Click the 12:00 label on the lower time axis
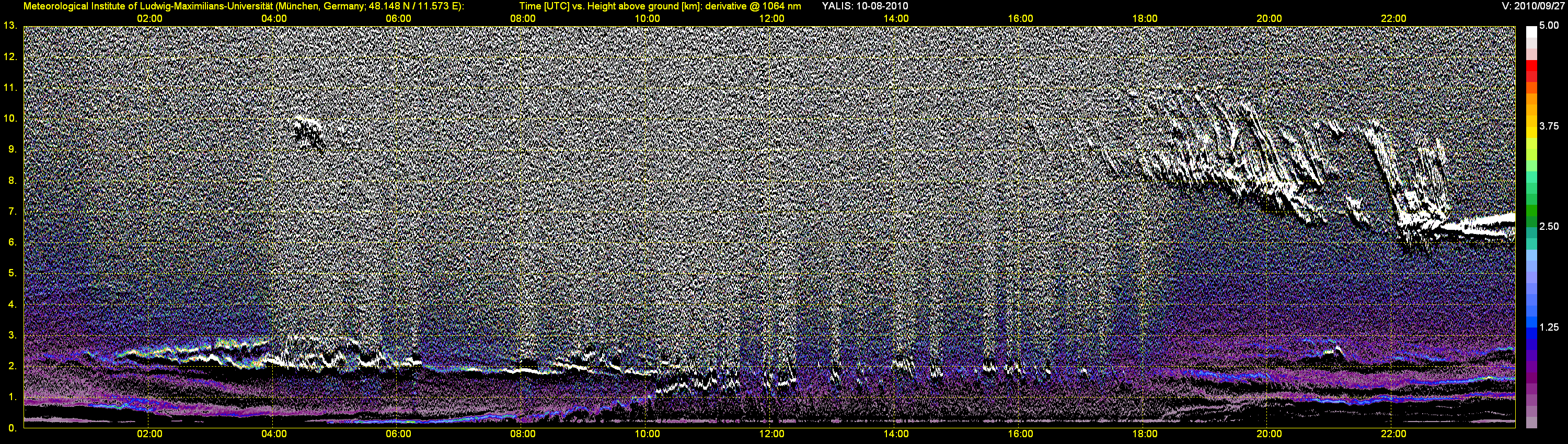1568x444 pixels. [772, 434]
